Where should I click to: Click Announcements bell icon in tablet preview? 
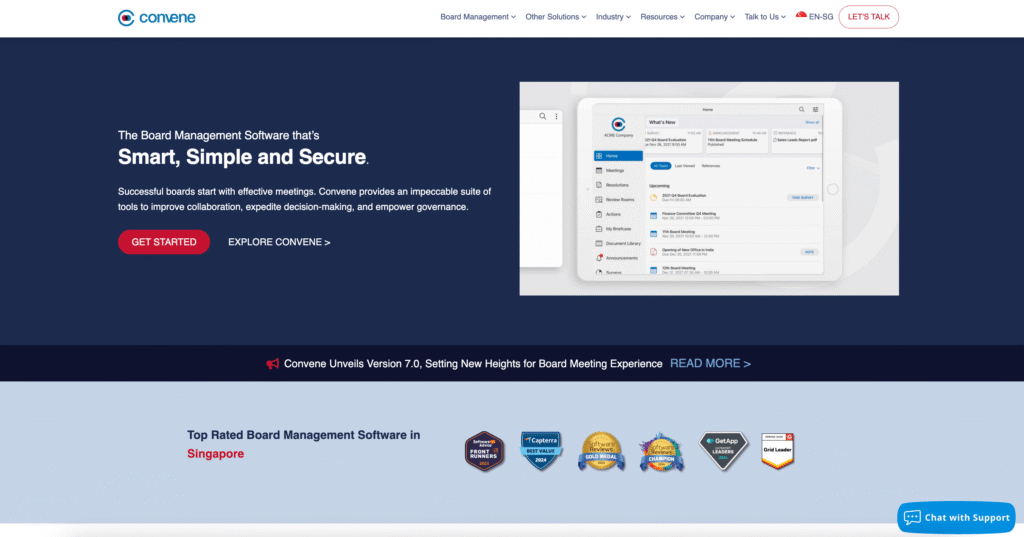point(599,258)
